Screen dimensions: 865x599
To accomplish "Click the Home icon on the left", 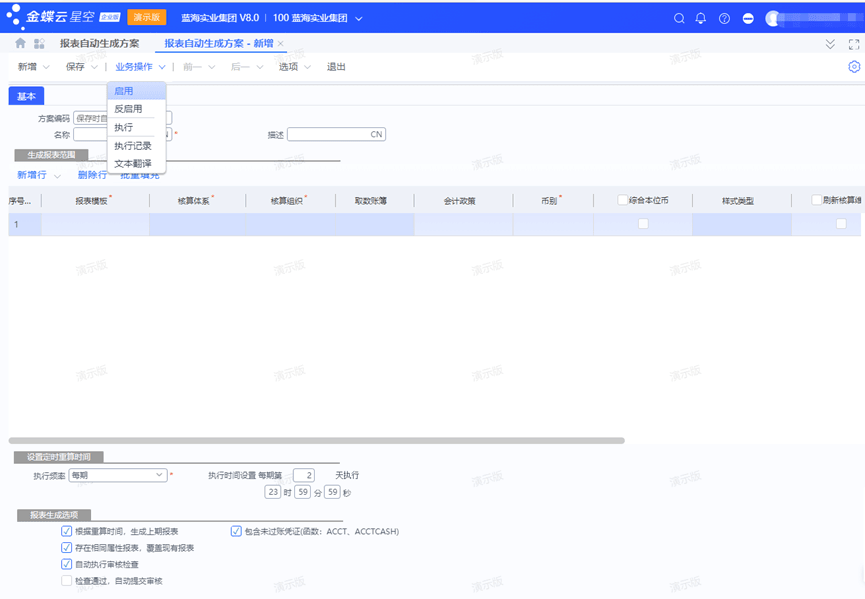I will click(x=20, y=44).
